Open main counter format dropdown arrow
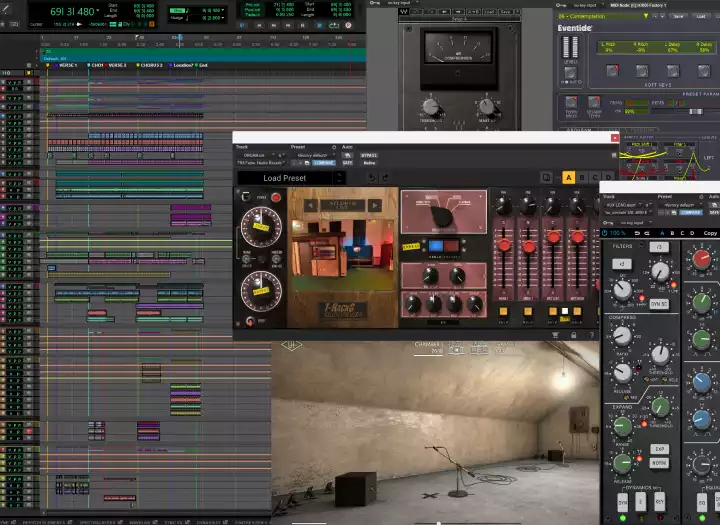The image size is (720, 525). pyautogui.click(x=98, y=10)
